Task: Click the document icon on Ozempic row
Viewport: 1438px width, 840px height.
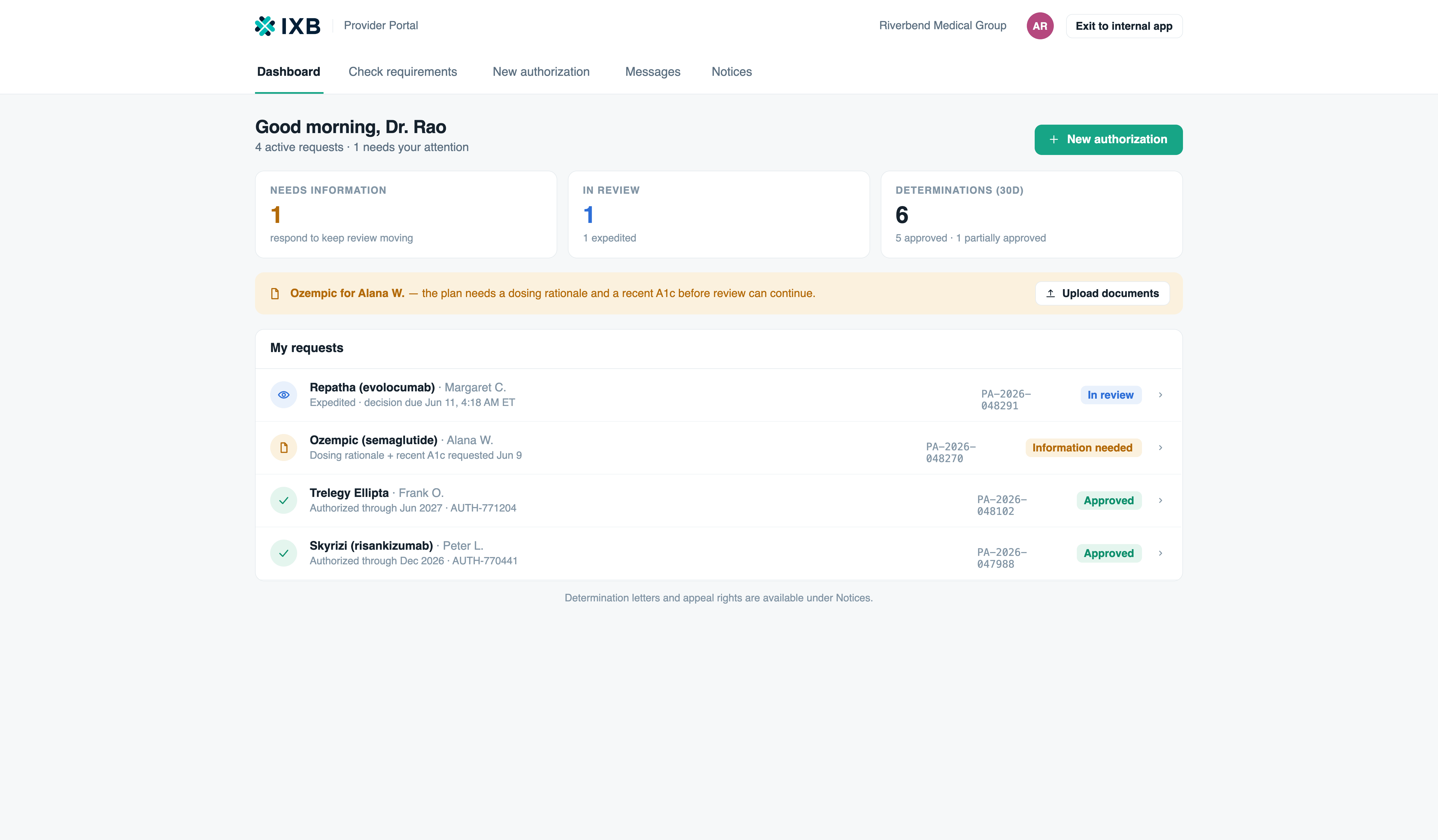Action: (x=284, y=448)
